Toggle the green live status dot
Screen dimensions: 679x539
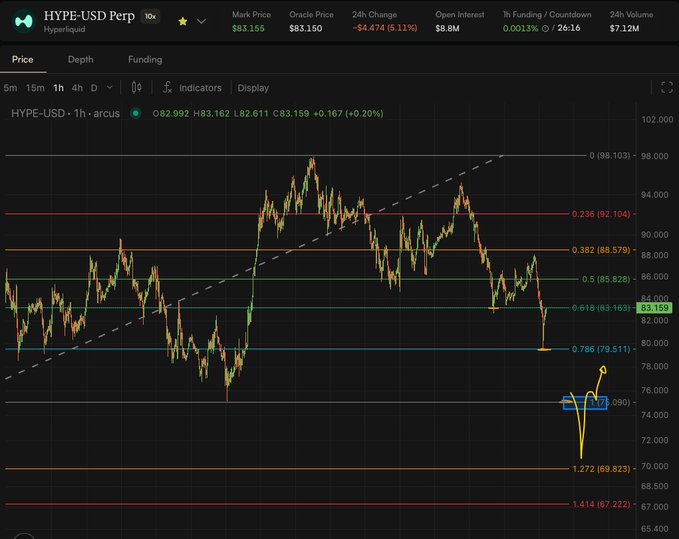136,113
